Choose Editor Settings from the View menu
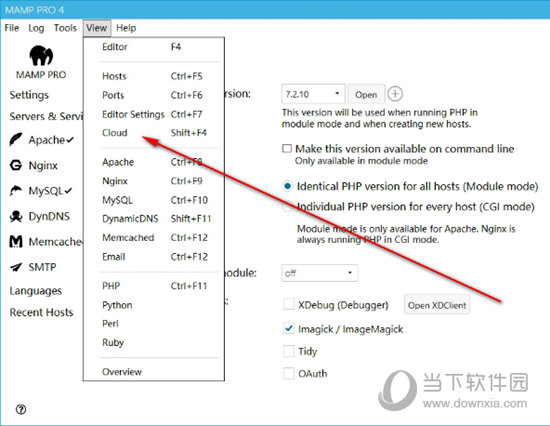Image resolution: width=550 pixels, height=426 pixels. coord(154,114)
